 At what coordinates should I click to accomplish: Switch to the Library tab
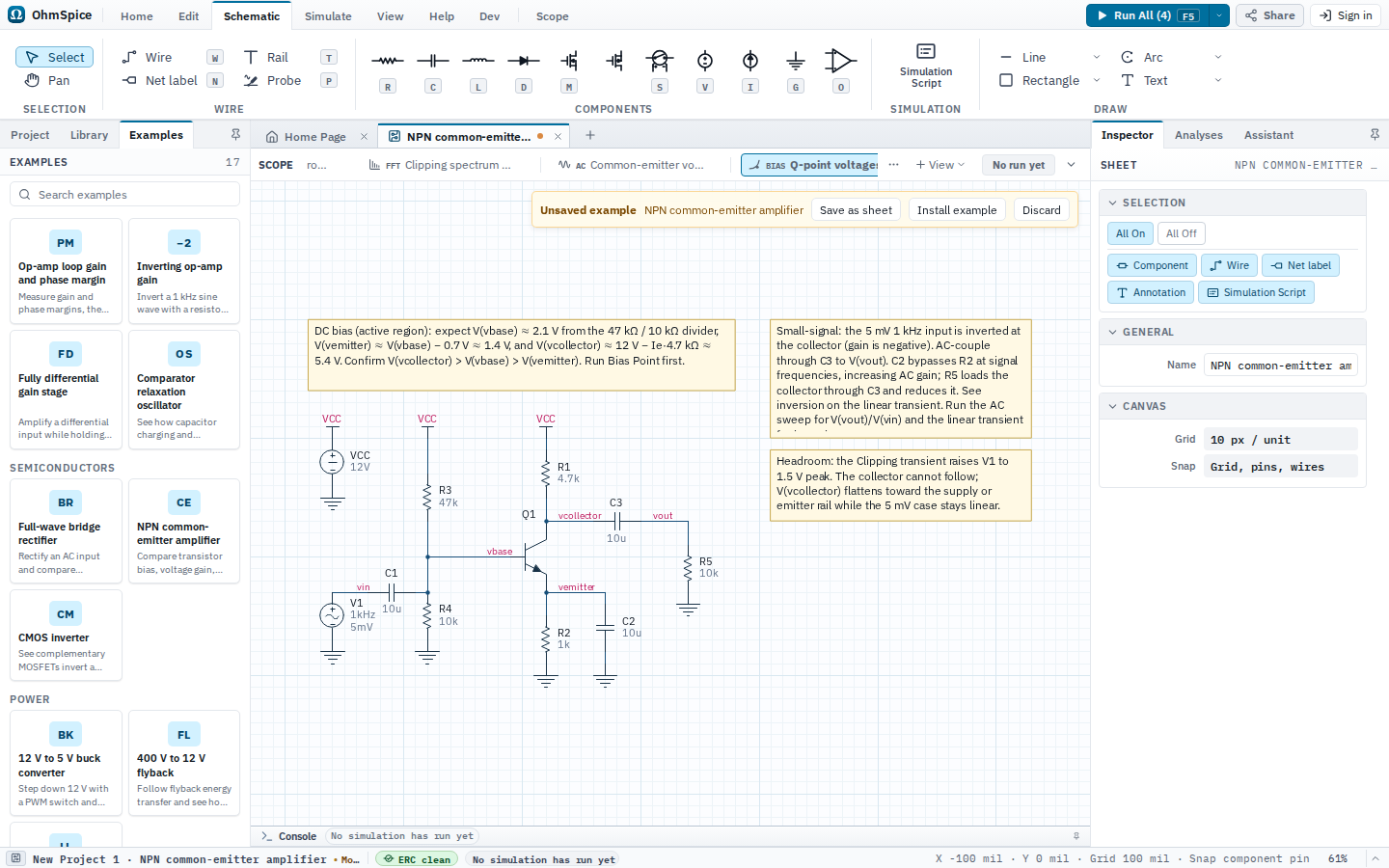point(89,135)
